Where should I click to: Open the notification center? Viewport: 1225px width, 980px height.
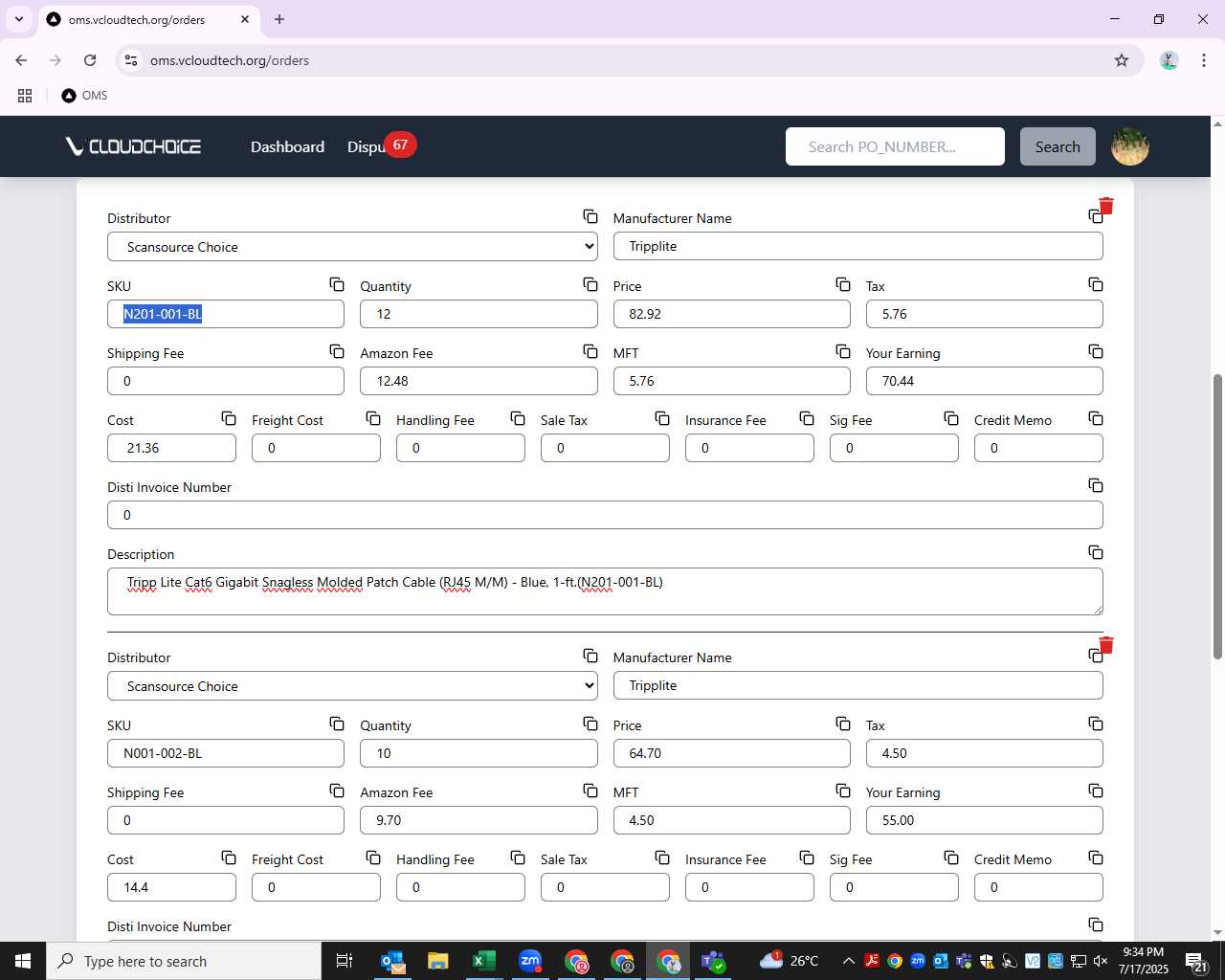pos(1196,962)
